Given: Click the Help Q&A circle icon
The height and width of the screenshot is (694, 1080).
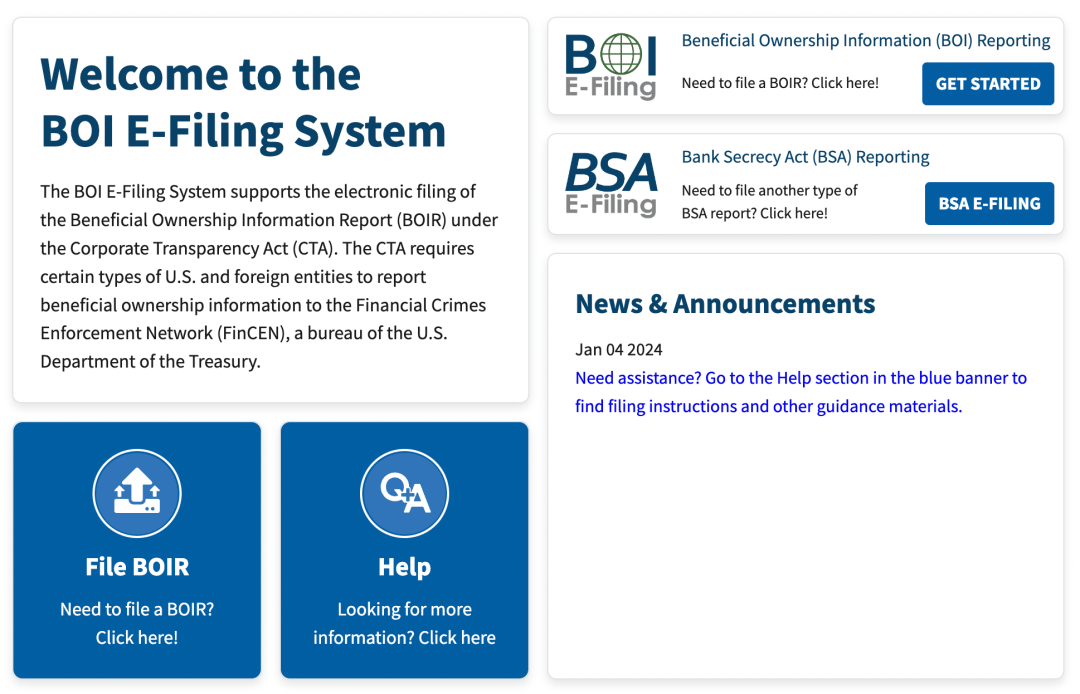Looking at the screenshot, I should [x=404, y=493].
